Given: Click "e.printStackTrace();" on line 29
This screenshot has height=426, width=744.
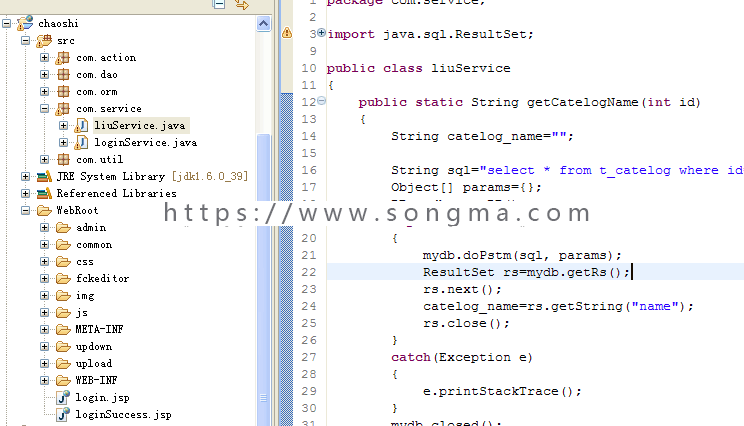Looking at the screenshot, I should coord(502,391).
